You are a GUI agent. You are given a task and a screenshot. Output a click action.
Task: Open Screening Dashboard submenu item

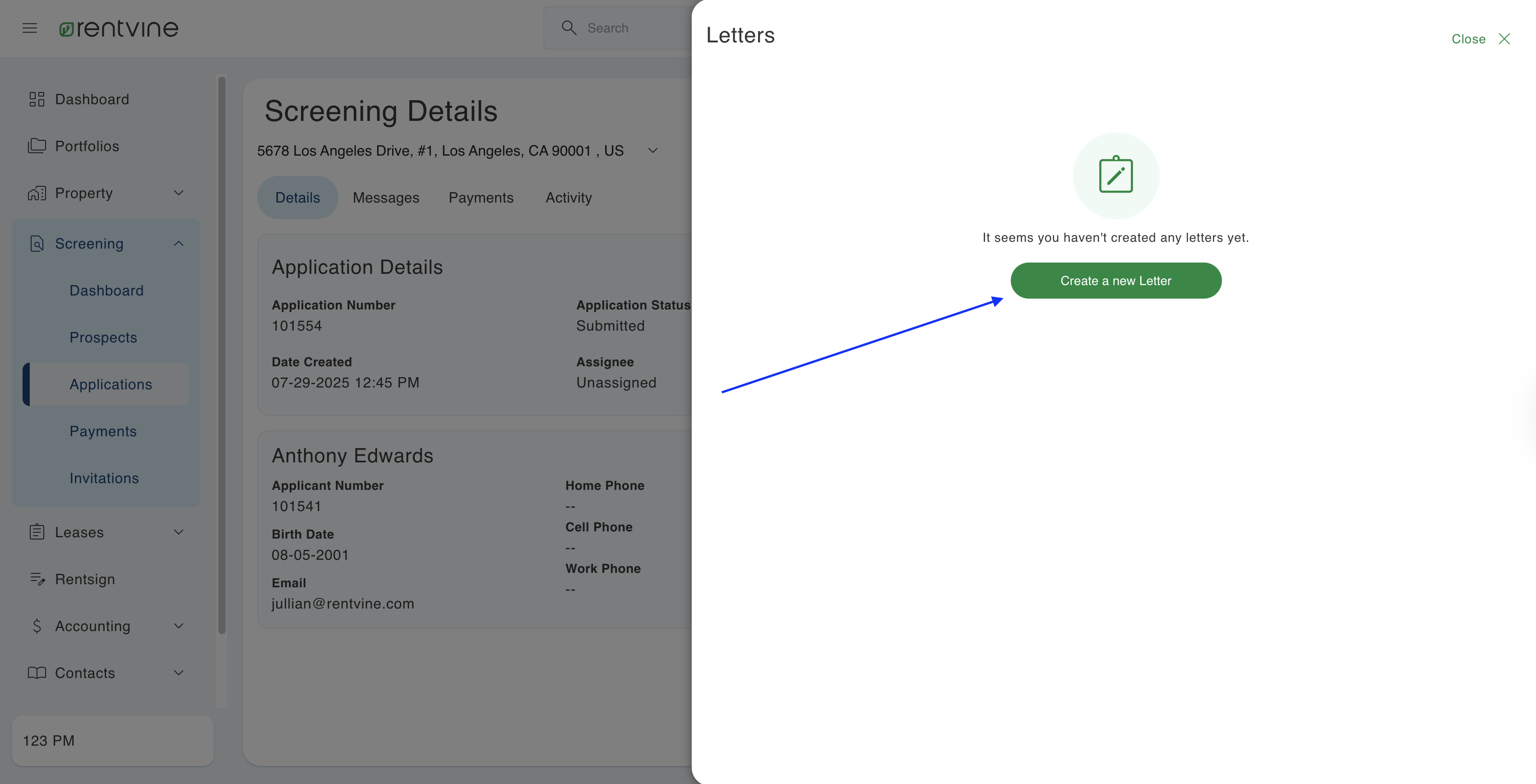click(107, 291)
